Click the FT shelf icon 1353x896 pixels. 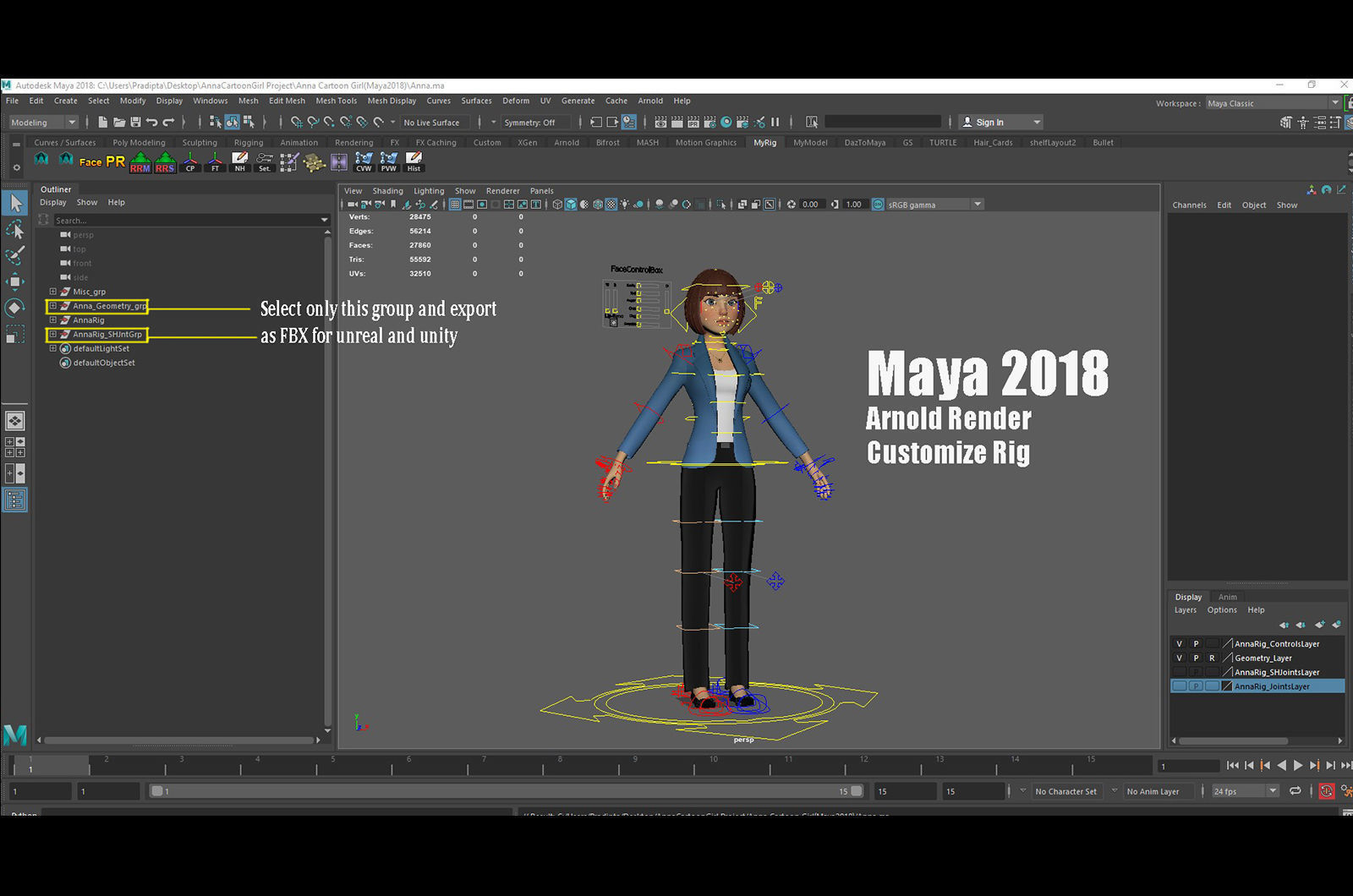tap(215, 162)
